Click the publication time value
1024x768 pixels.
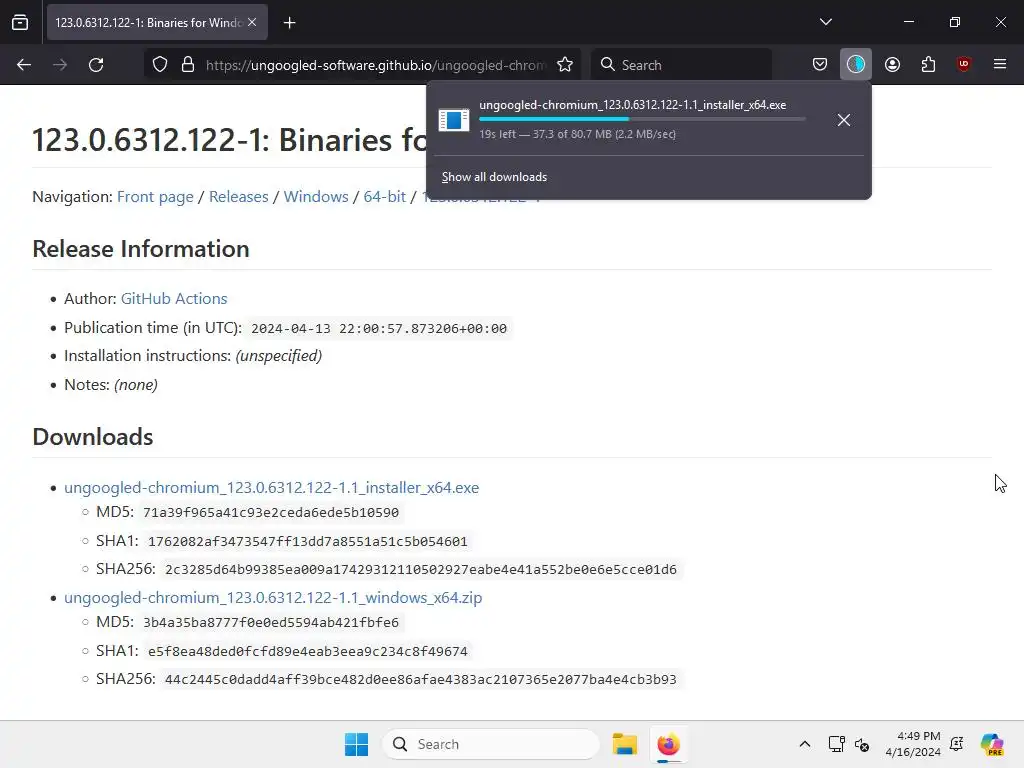tap(379, 328)
